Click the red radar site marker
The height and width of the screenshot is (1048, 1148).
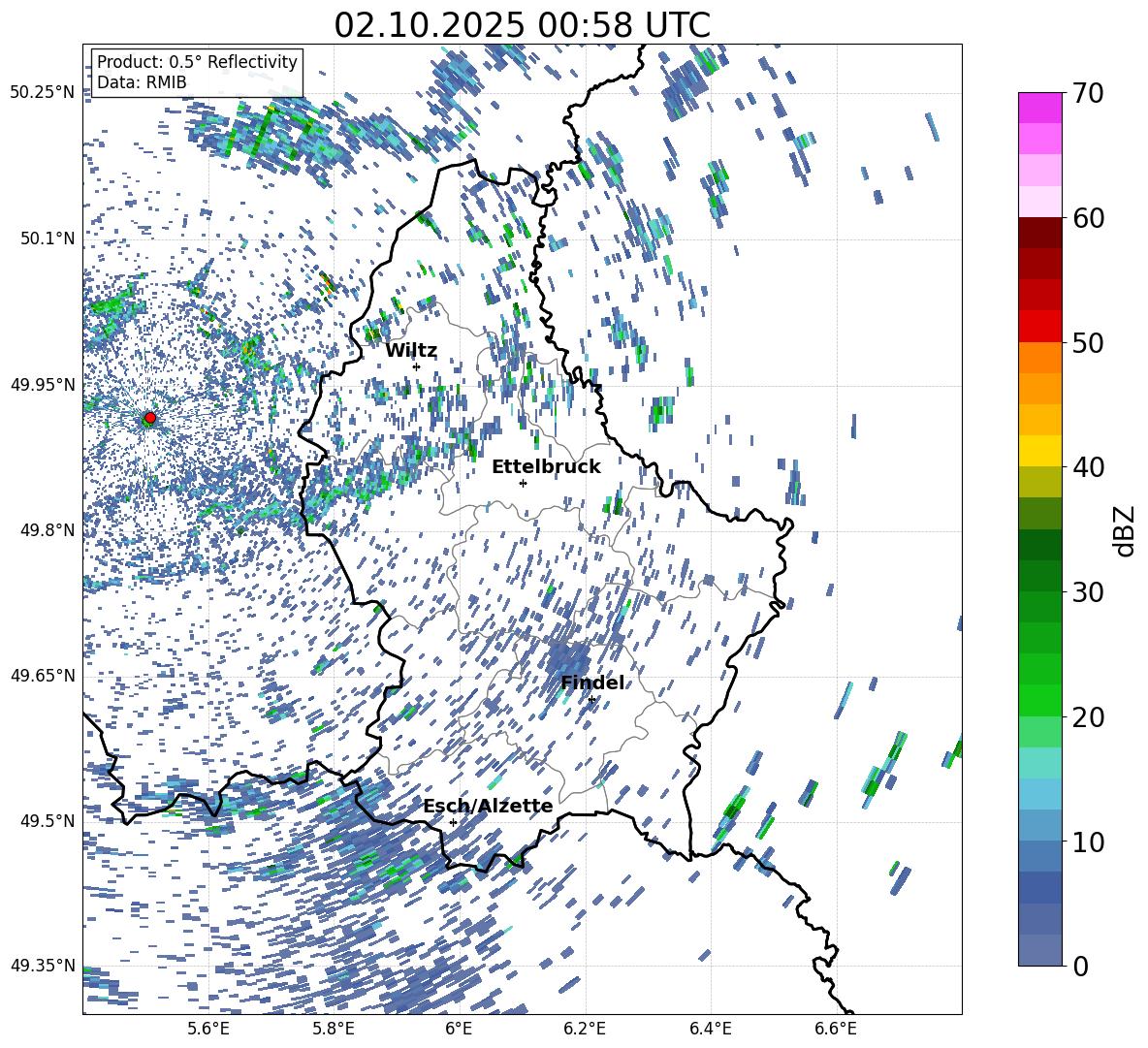pos(149,418)
